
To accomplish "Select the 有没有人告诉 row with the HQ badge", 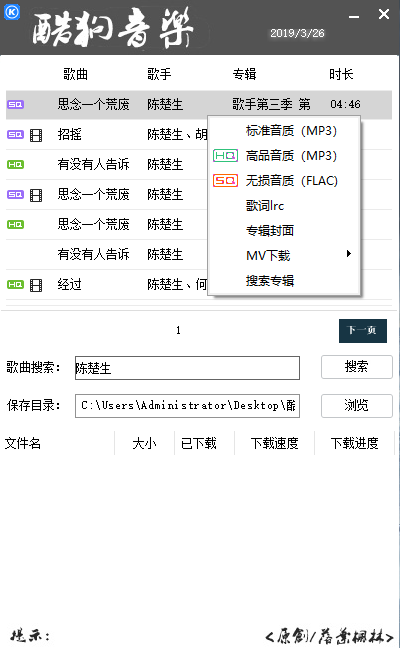I will click(199, 164).
